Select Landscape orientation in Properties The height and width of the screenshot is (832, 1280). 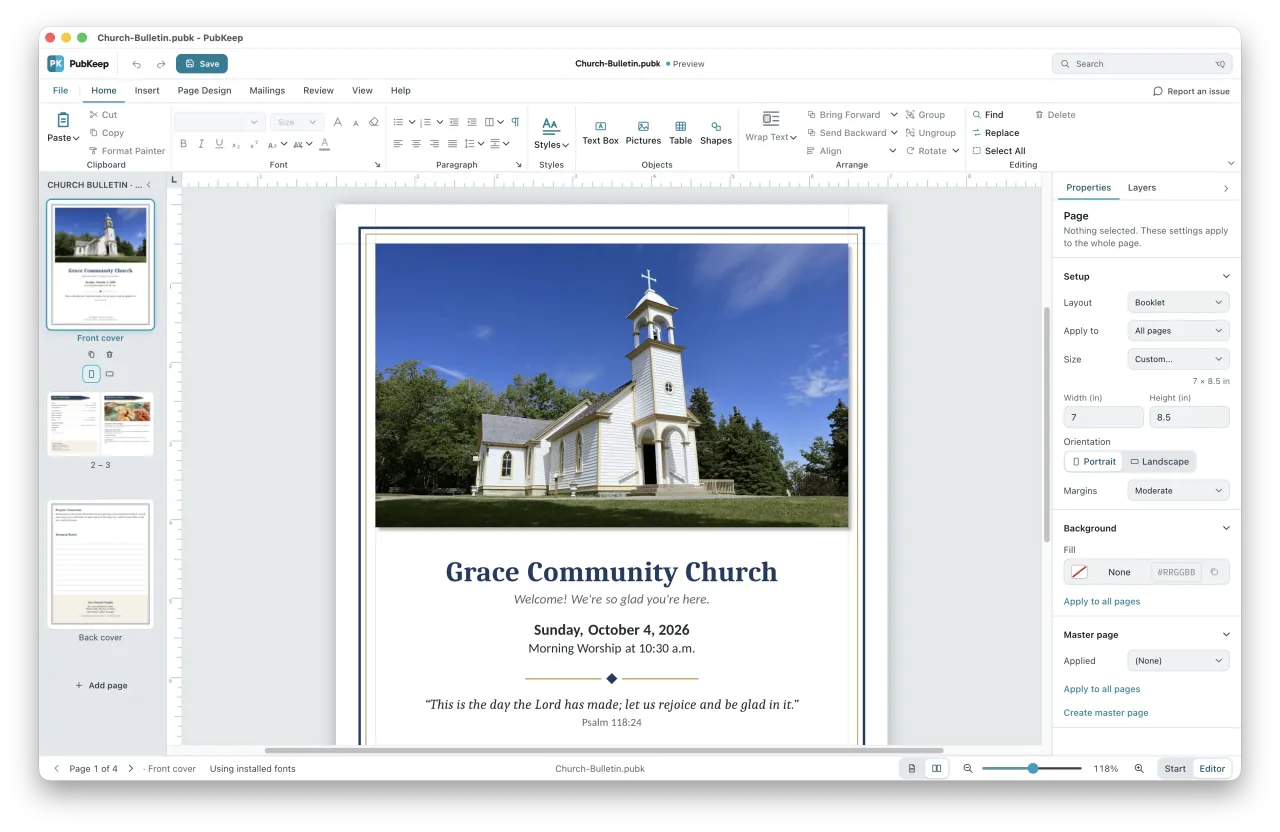click(1159, 461)
